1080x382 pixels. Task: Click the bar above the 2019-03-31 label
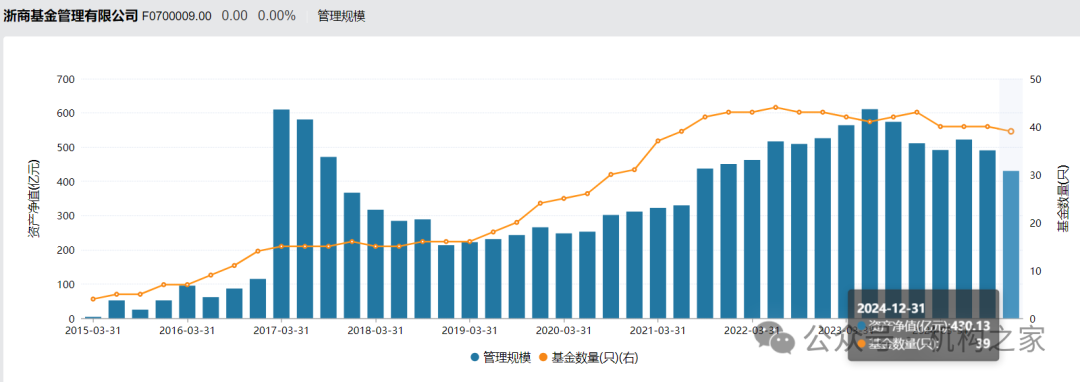tap(470, 280)
